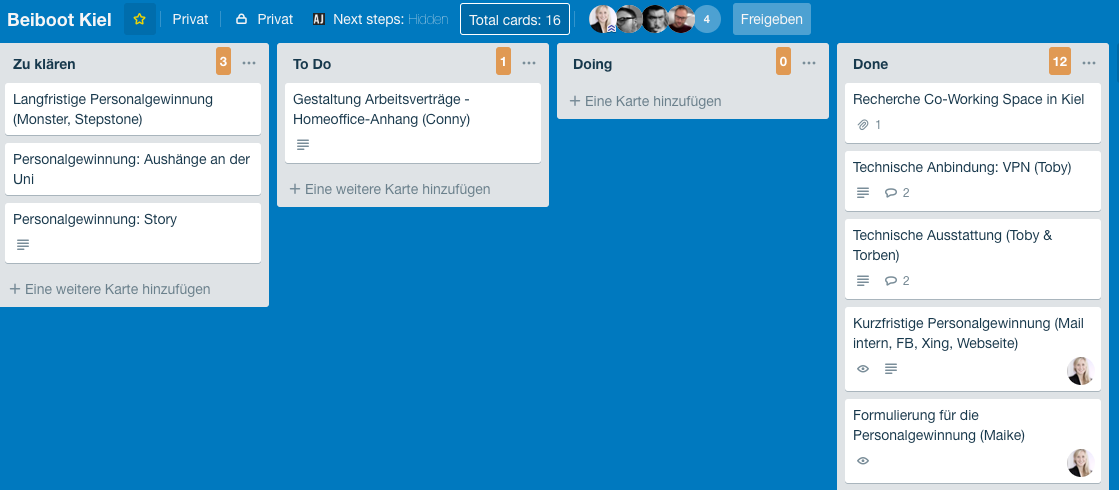Click the lock icon for board visibility

coord(241,20)
